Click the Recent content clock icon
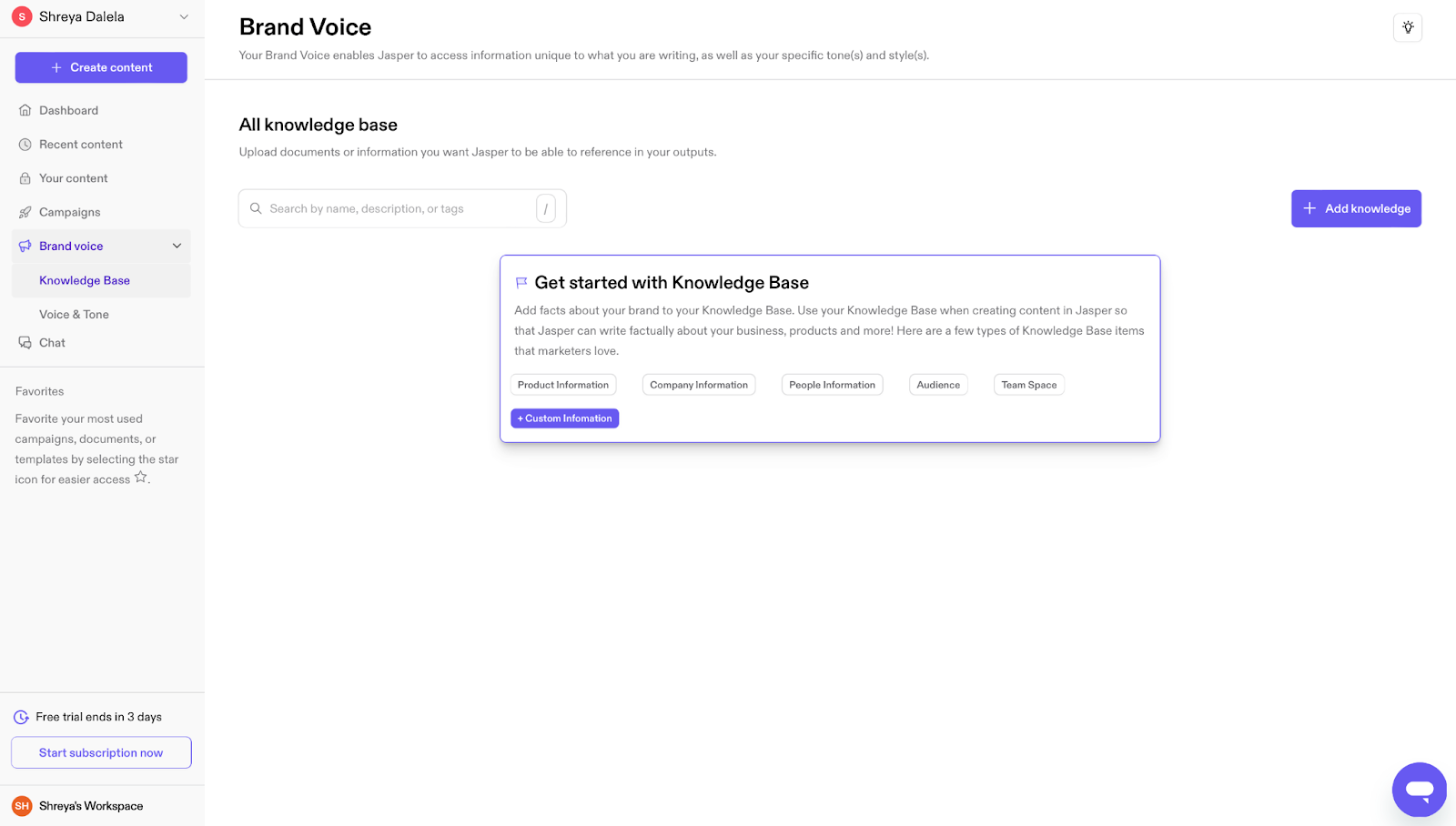This screenshot has height=826, width=1456. click(x=25, y=145)
